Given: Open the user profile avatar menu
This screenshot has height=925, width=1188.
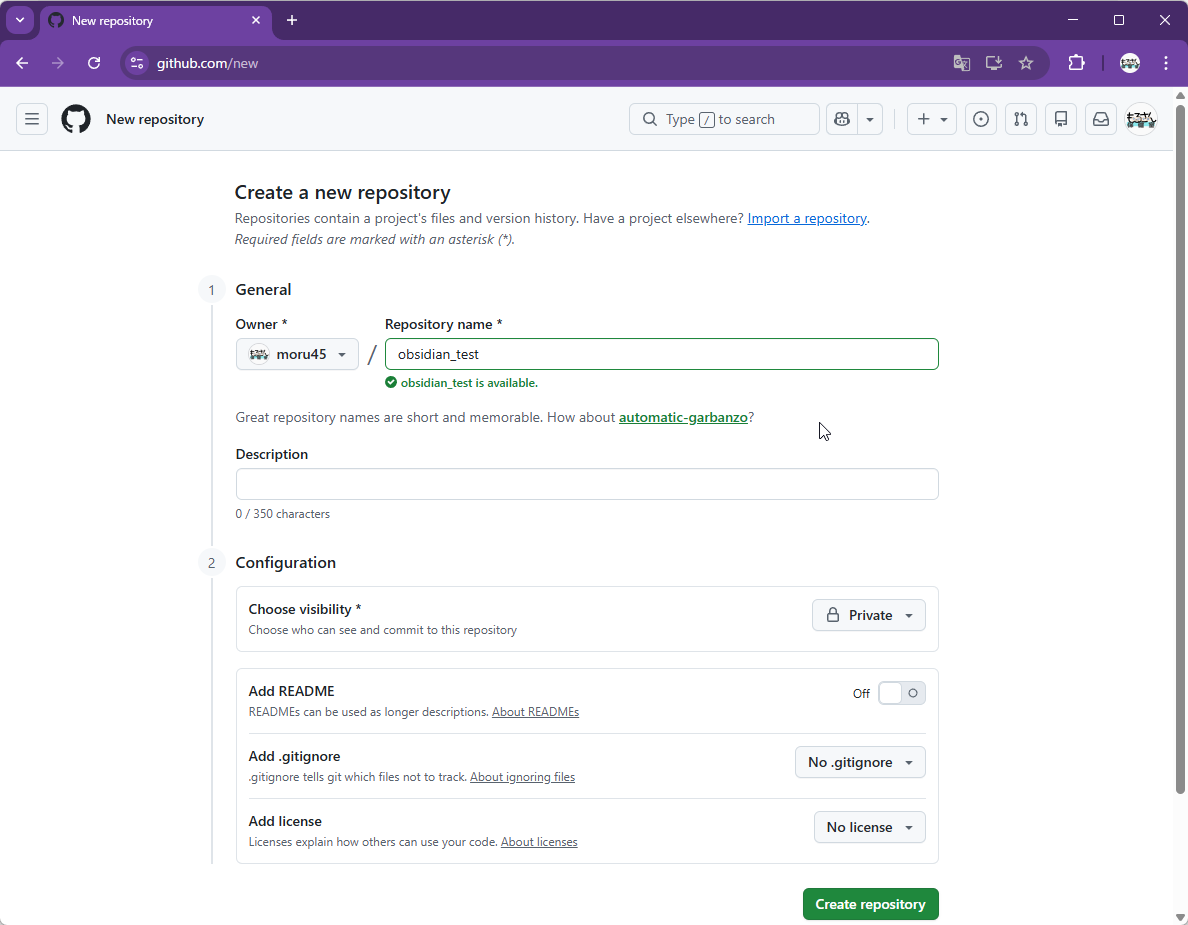Looking at the screenshot, I should click(x=1141, y=119).
